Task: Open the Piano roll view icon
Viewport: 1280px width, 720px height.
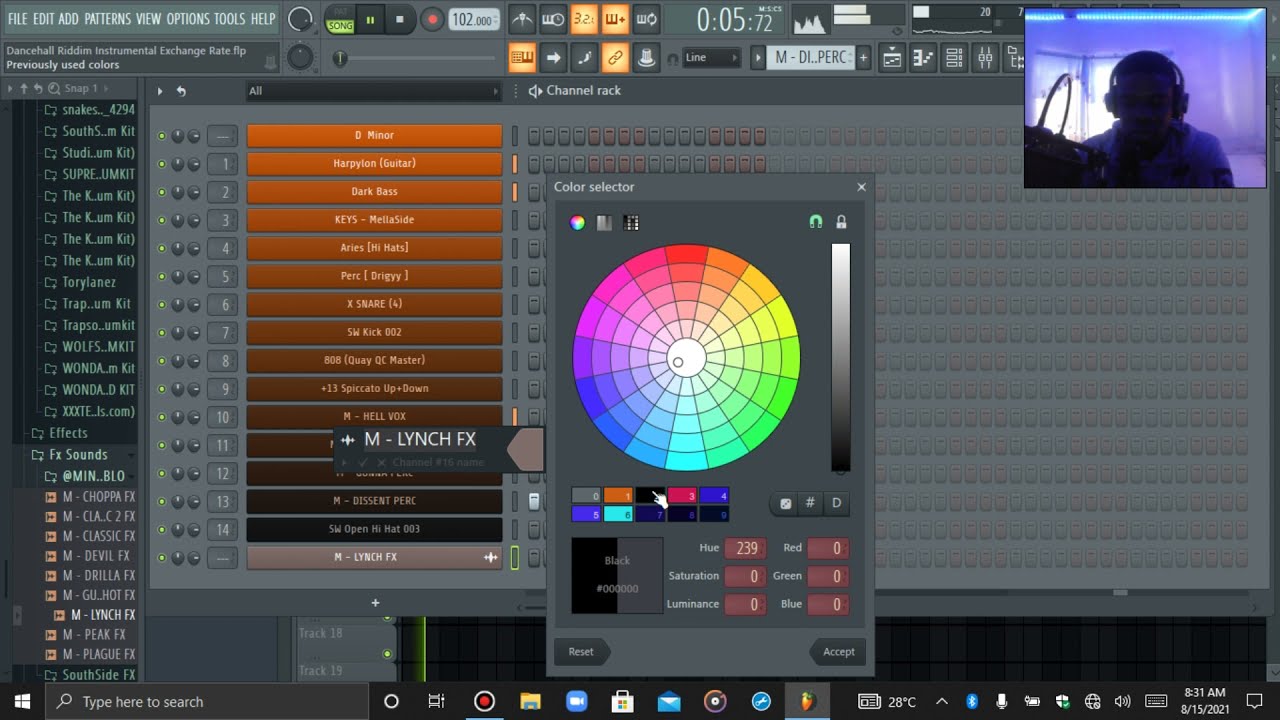Action: tap(923, 58)
